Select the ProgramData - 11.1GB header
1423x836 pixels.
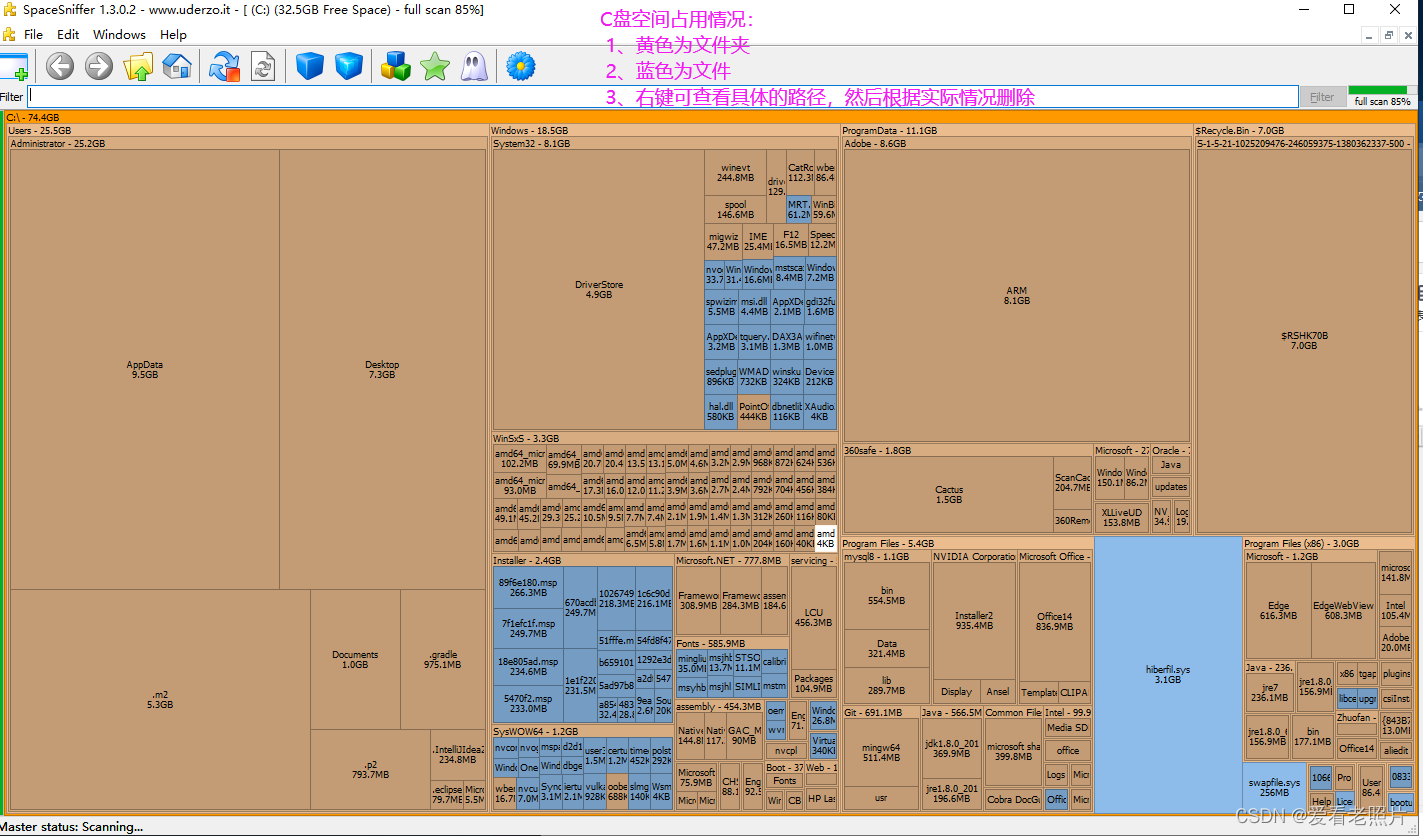tap(1017, 131)
